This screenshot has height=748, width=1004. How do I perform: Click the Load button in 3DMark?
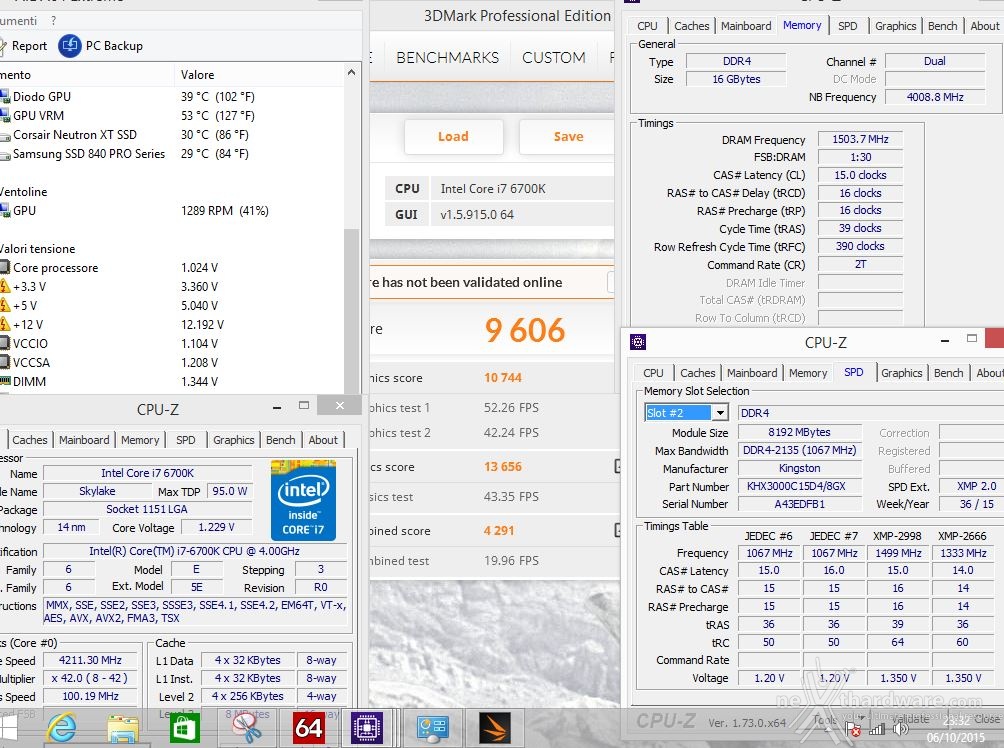[453, 136]
